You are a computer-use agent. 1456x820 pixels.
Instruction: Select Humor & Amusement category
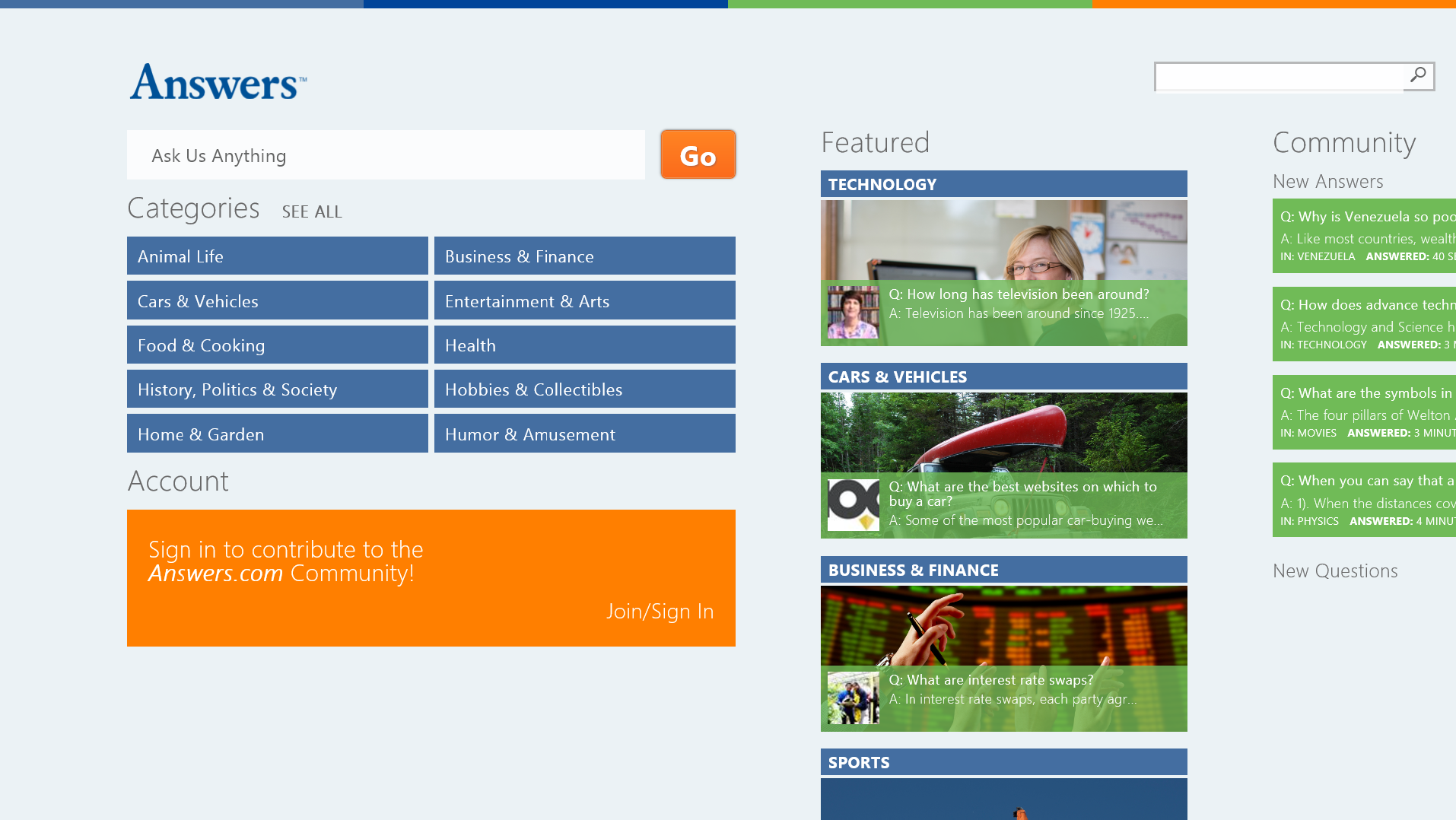point(584,434)
